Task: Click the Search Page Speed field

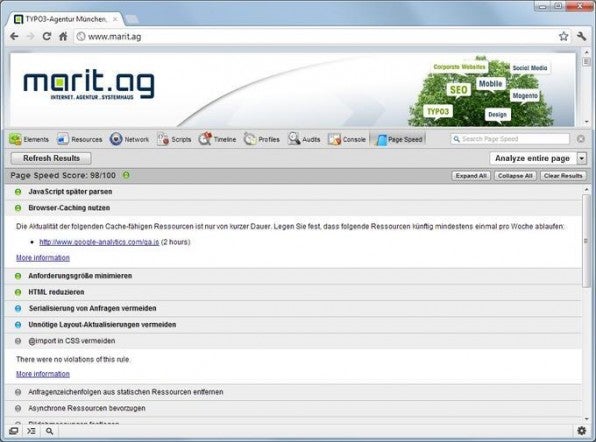Action: click(510, 139)
